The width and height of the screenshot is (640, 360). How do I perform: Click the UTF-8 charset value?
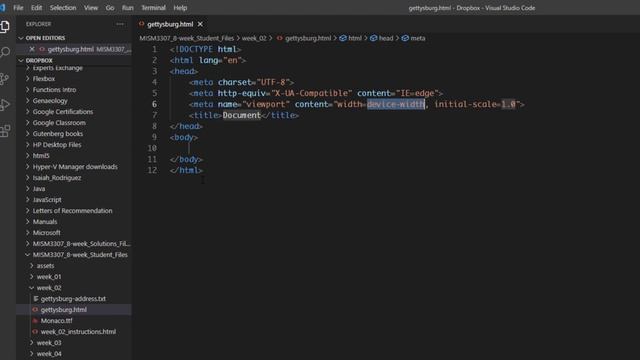(x=273, y=82)
